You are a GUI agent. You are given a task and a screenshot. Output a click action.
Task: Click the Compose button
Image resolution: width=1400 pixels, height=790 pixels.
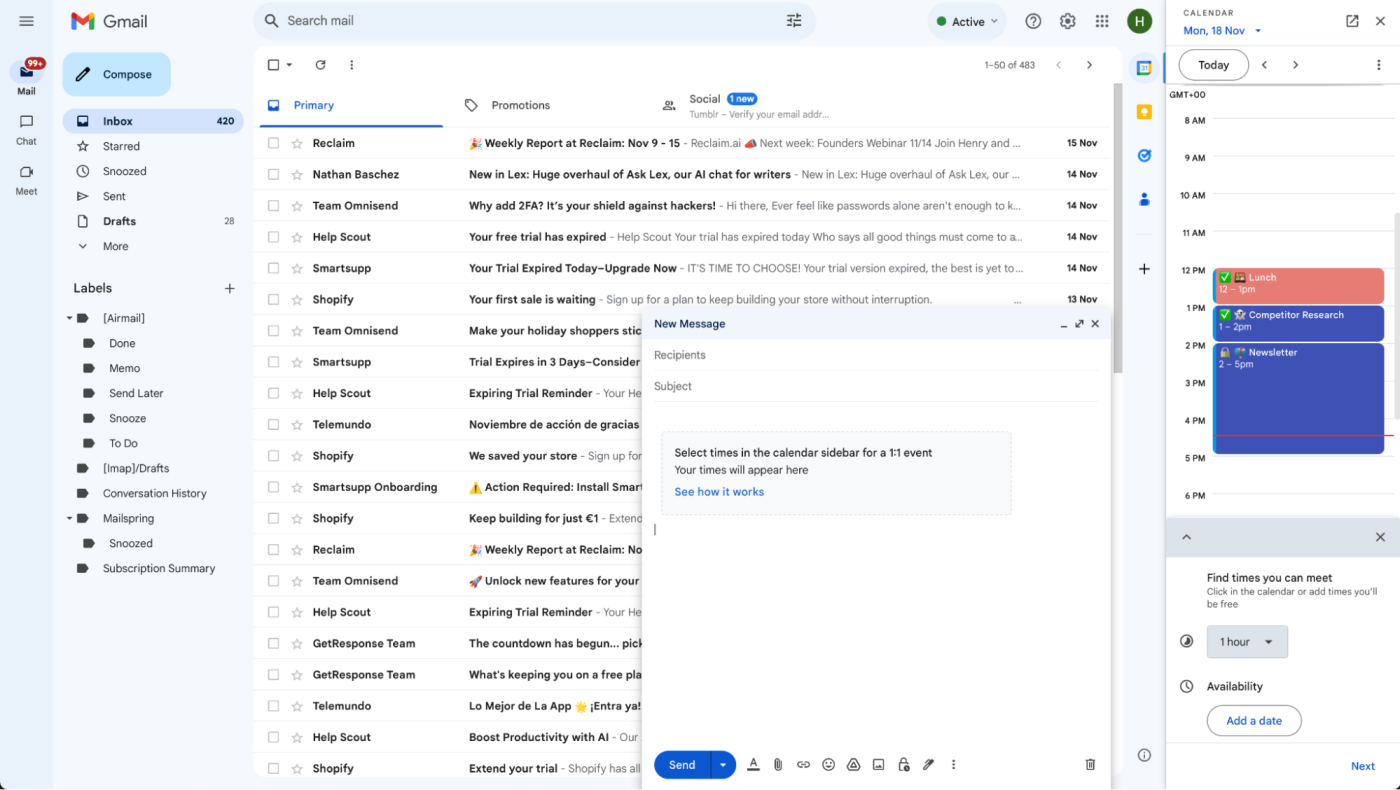click(116, 74)
